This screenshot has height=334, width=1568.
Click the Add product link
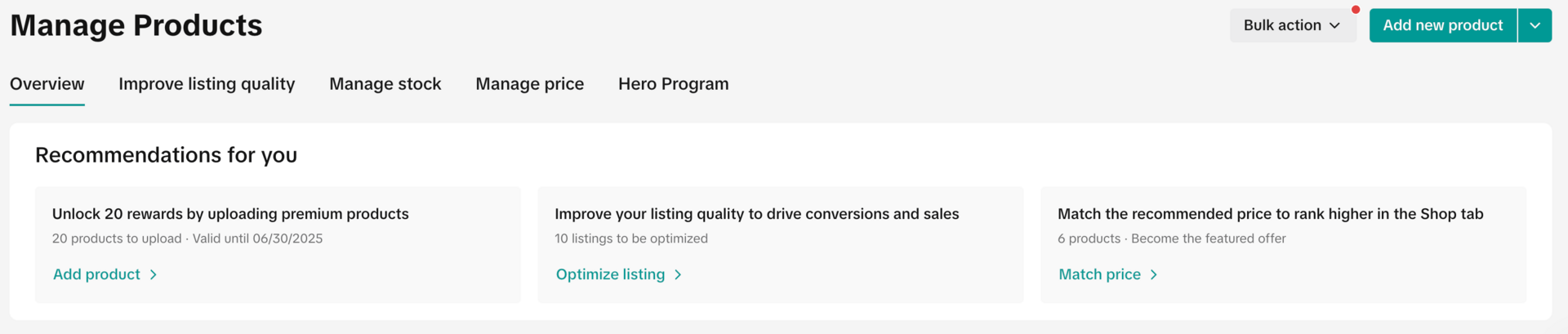[96, 274]
